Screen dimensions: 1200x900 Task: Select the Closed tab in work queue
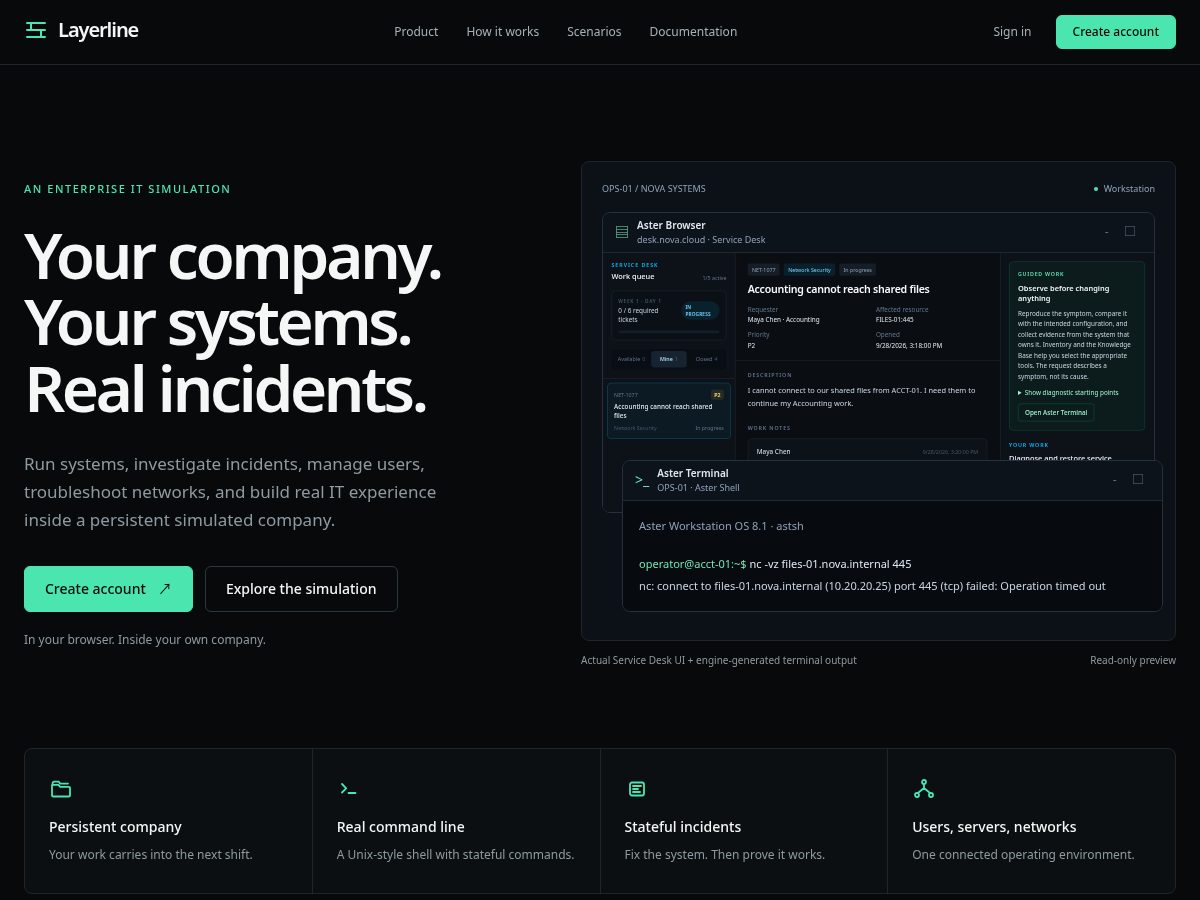pos(707,359)
